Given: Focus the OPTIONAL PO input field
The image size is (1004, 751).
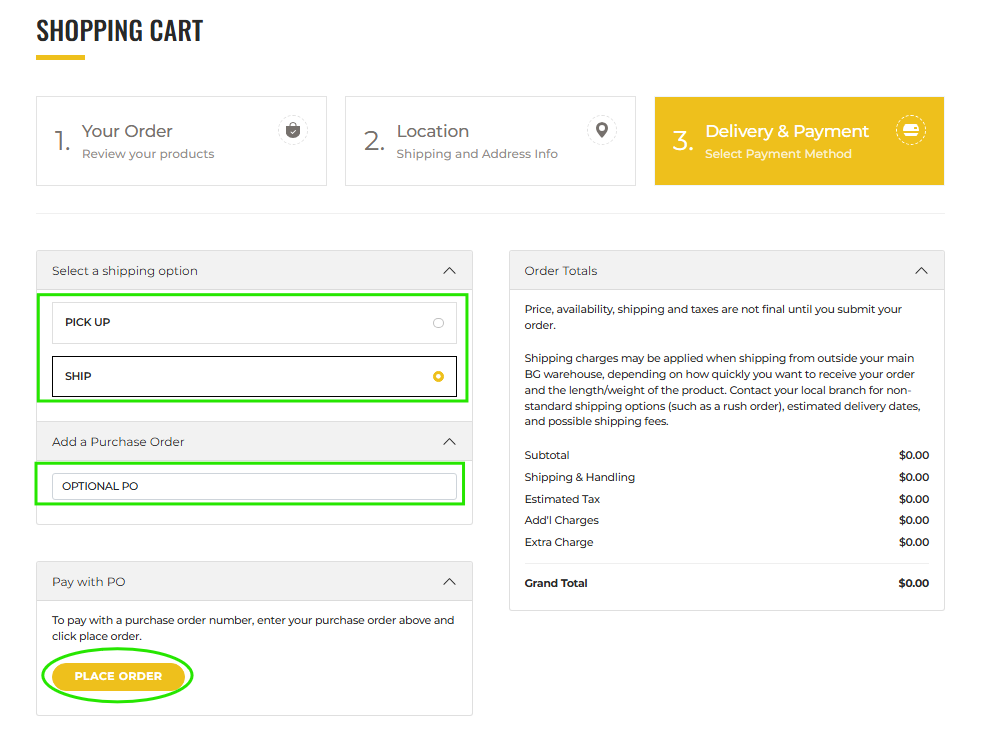Looking at the screenshot, I should pos(254,486).
